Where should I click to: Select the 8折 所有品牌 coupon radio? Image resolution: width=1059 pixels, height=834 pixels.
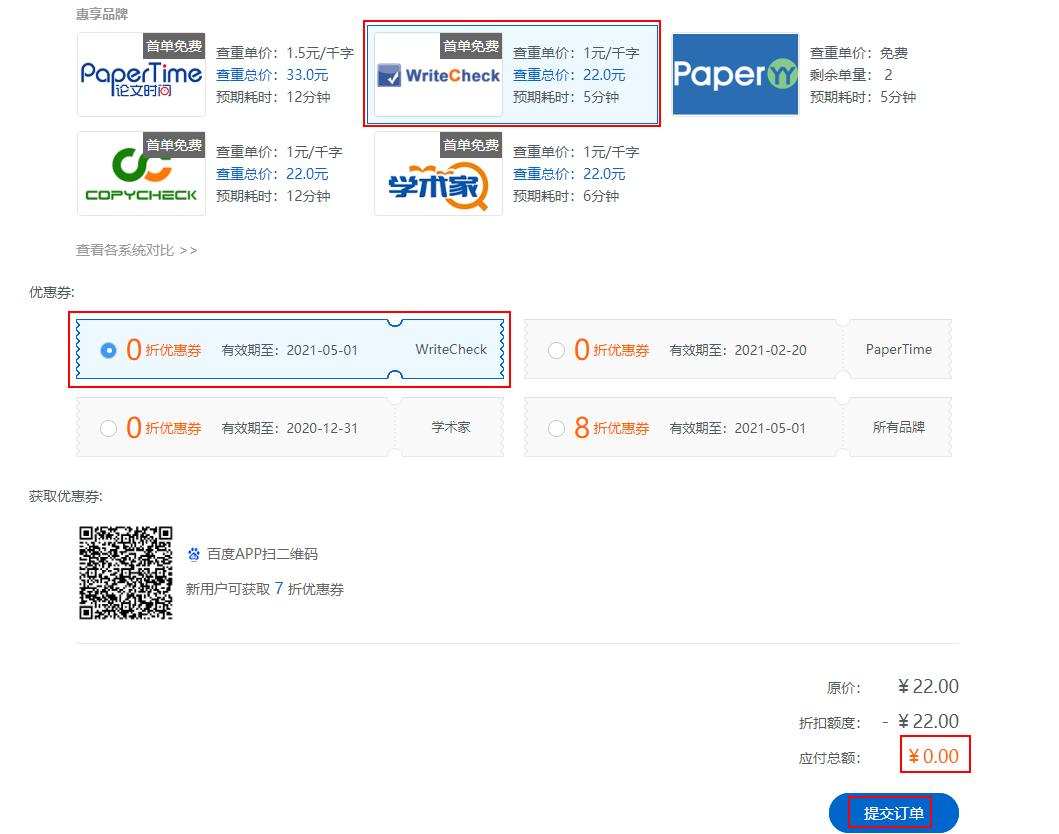point(556,428)
